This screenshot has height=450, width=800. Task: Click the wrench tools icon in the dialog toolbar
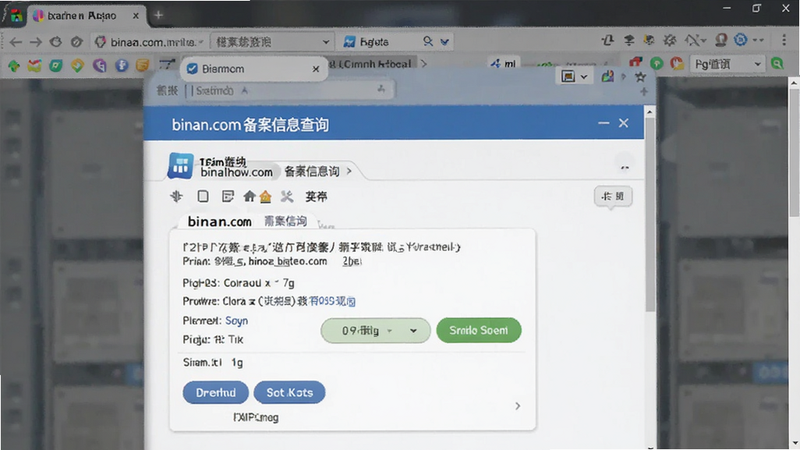[x=287, y=196]
